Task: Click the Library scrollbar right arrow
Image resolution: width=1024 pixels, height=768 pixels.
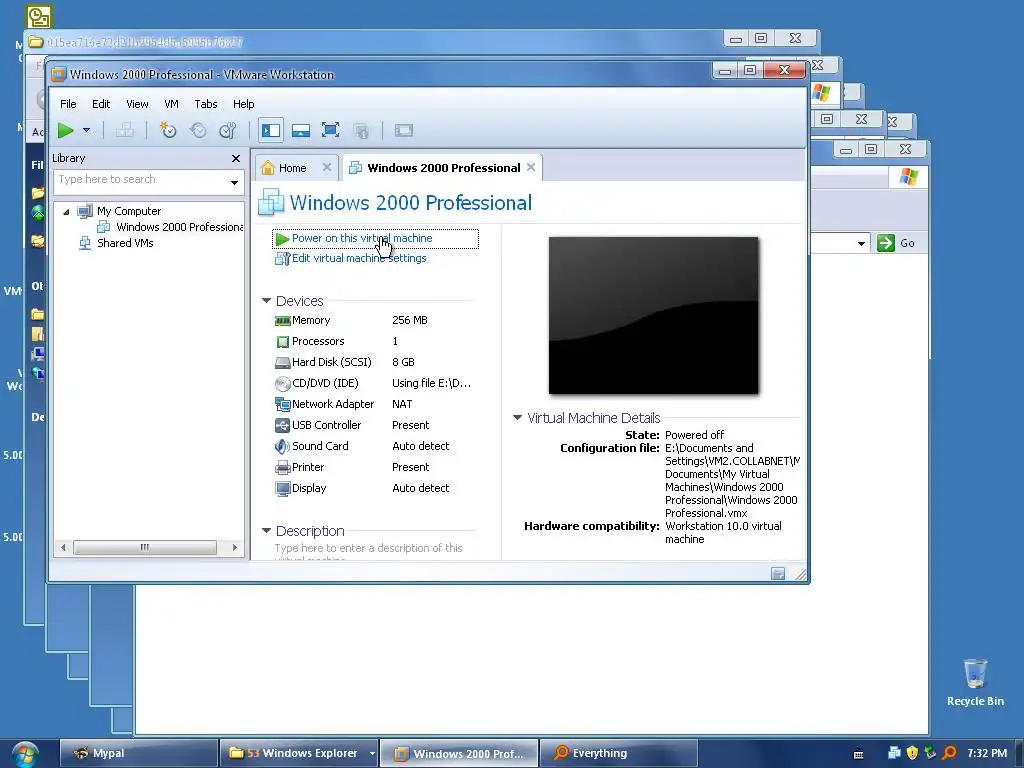Action: tap(234, 547)
